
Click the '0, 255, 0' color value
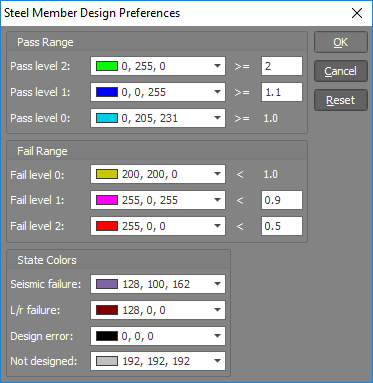click(144, 66)
